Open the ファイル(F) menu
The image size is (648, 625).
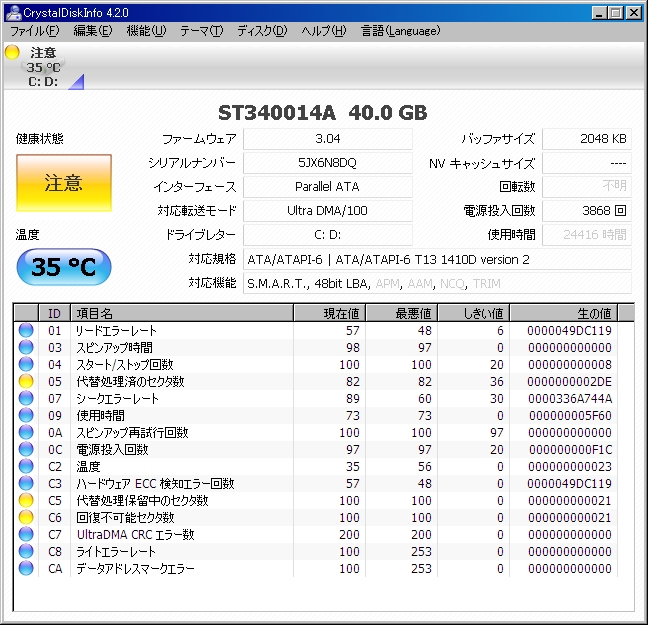click(35, 31)
